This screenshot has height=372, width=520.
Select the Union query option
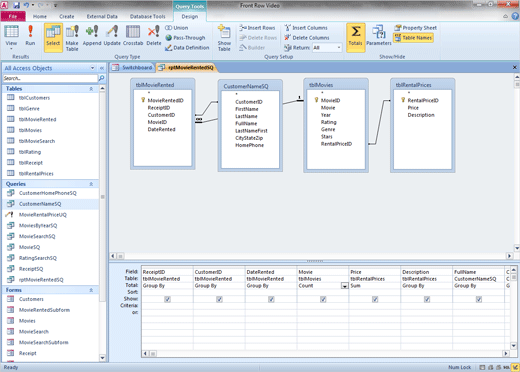(177, 28)
